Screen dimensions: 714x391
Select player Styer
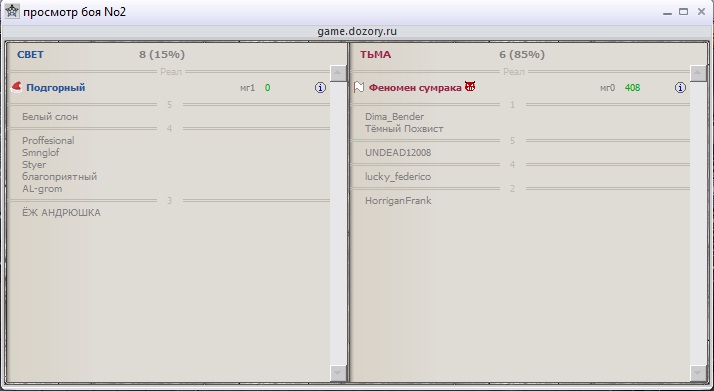(34, 165)
